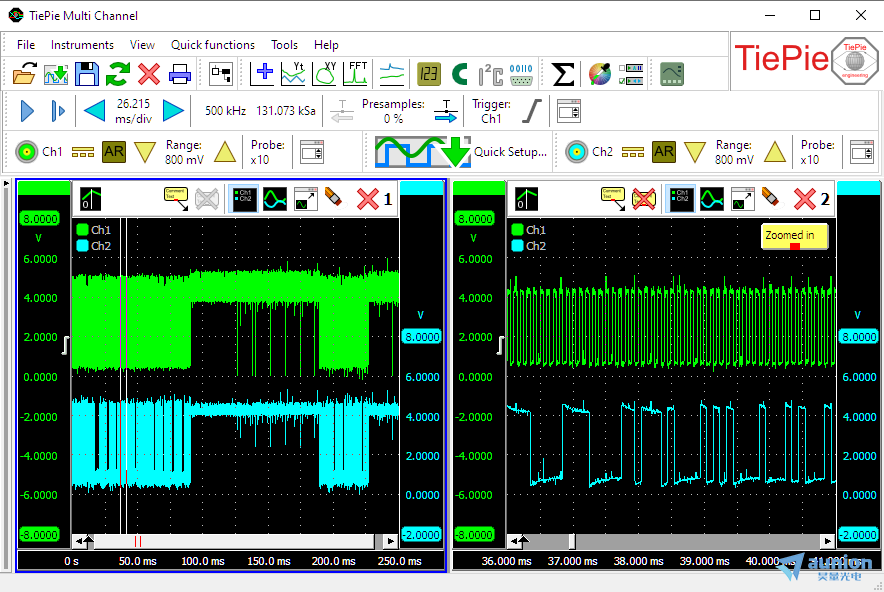Toggle Ch2 auto-ranging AR button
This screenshot has width=884, height=592.
[664, 152]
